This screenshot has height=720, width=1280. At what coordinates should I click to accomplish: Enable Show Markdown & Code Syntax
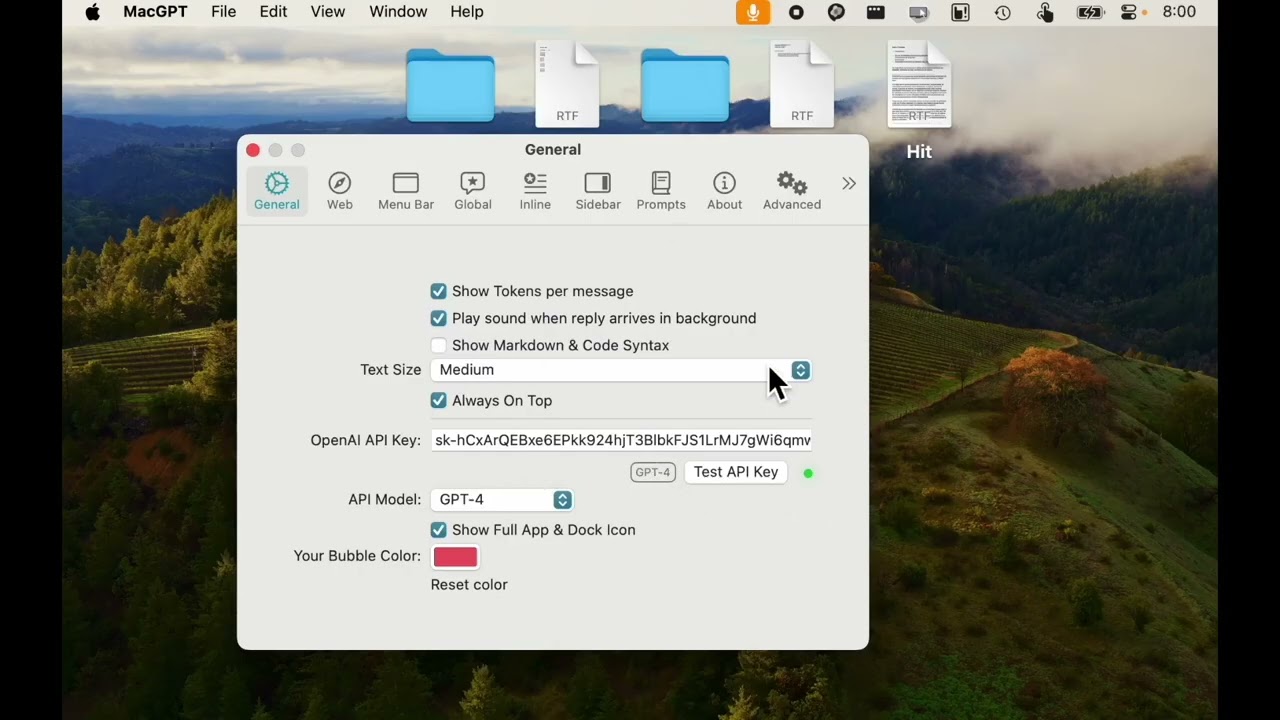438,345
